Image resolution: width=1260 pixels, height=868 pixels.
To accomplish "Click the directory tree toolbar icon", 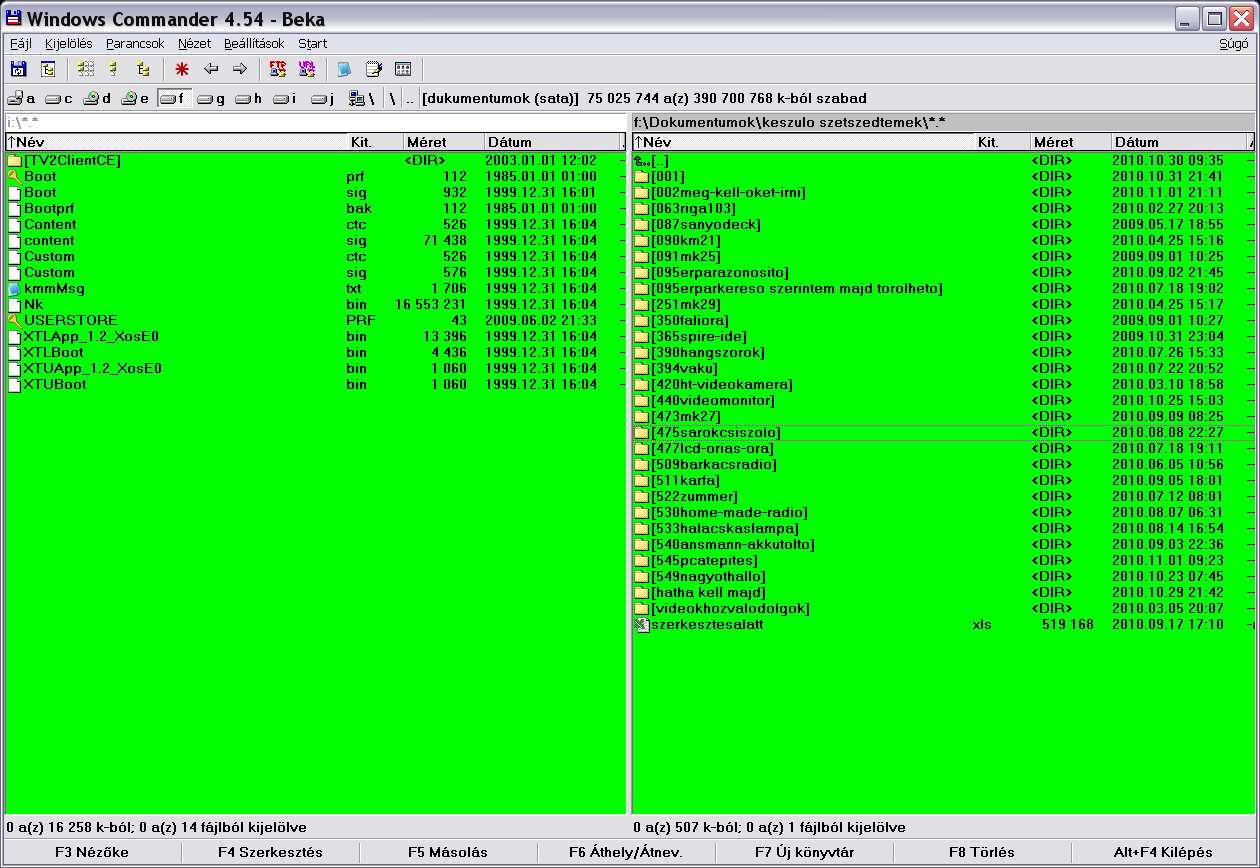I will tap(143, 69).
